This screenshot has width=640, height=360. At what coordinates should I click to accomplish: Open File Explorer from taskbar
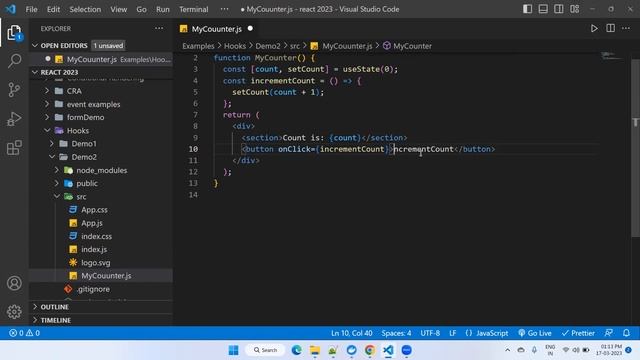point(315,350)
